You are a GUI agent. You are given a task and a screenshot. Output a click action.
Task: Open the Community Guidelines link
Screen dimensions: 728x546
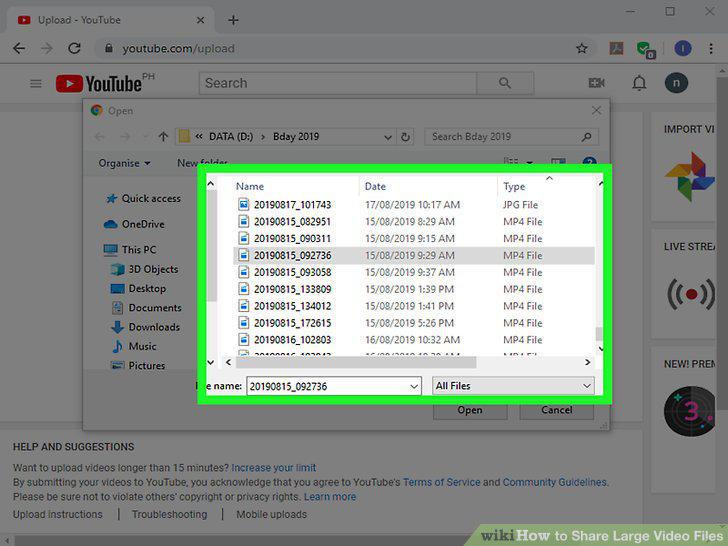point(554,482)
